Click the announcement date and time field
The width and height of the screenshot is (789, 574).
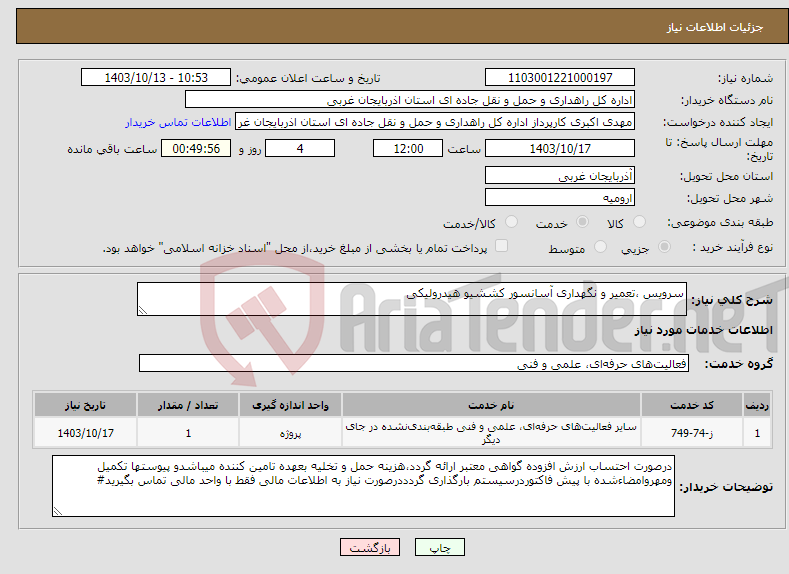click(156, 77)
